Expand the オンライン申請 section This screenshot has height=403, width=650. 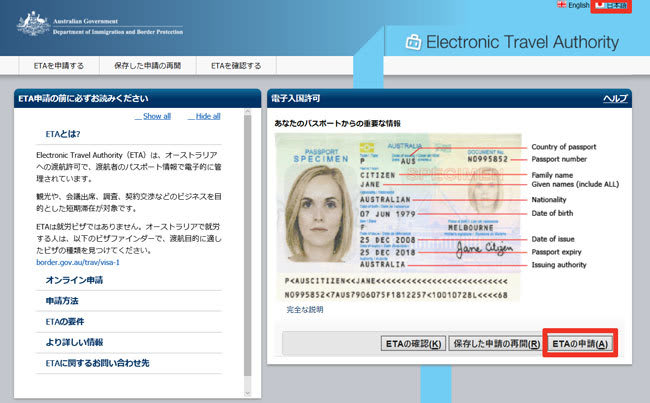click(74, 280)
